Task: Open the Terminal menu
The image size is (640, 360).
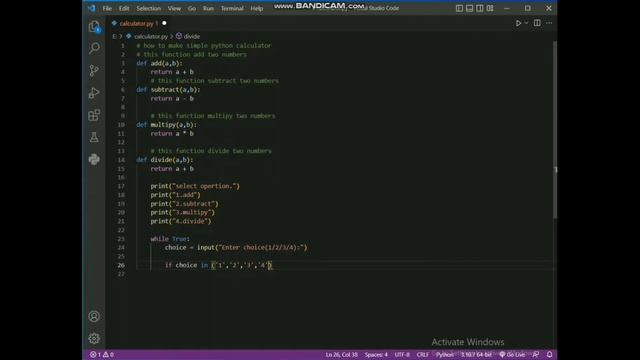Action: [232, 8]
